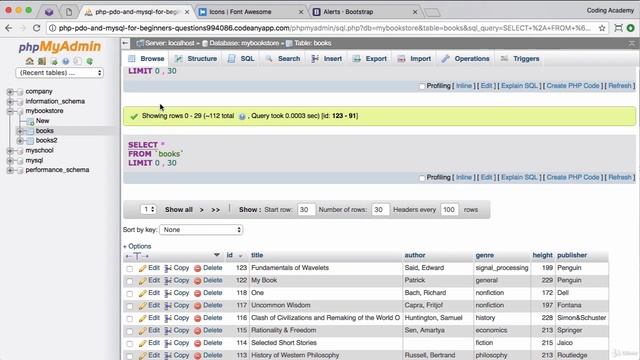640x360 pixels.
Task: Click the red Delete icon for row 115
Action: [x=198, y=331]
